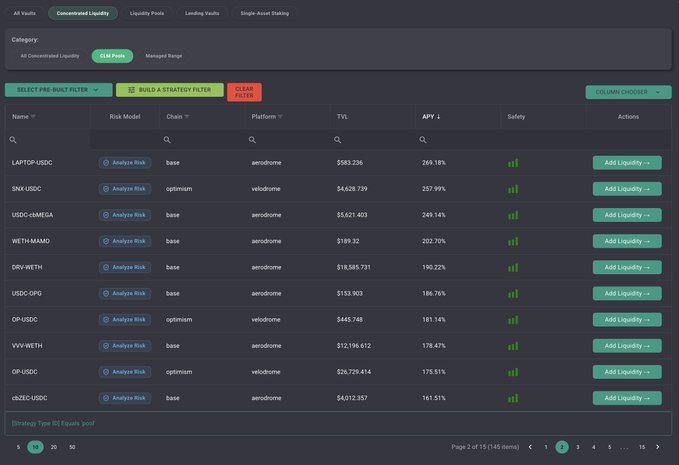This screenshot has width=679, height=465.
Task: Click the pool name WETH-MAMO
Action: pos(31,241)
